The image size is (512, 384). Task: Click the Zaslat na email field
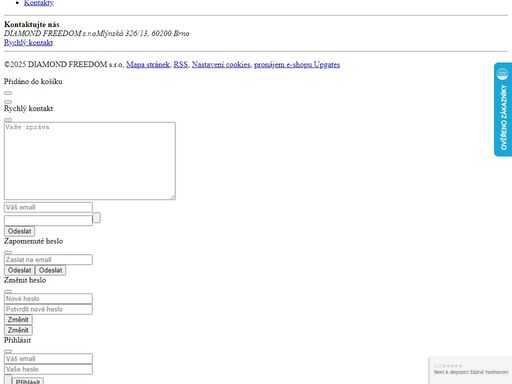pyautogui.click(x=48, y=260)
